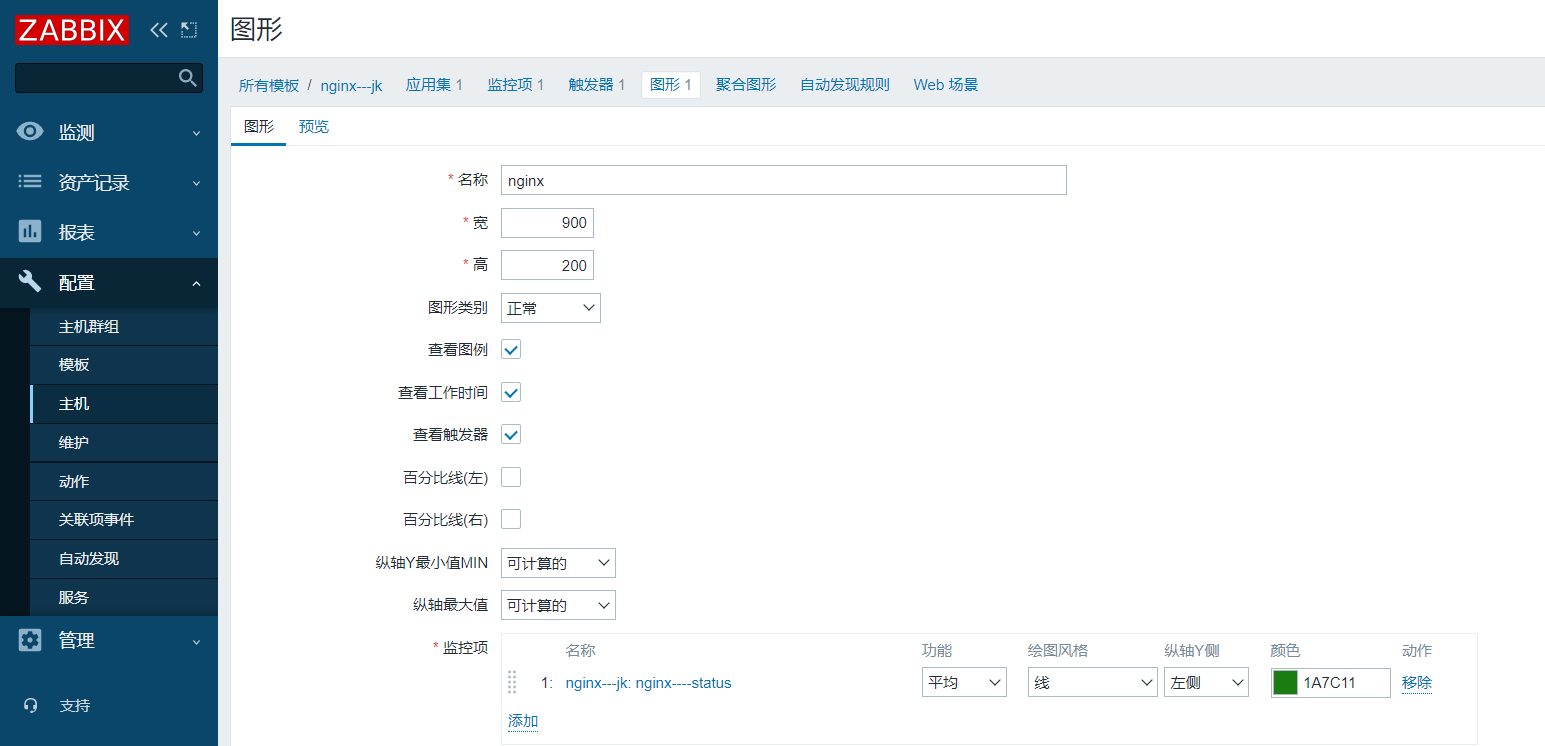Click the 宽 field showing 900

pos(547,223)
